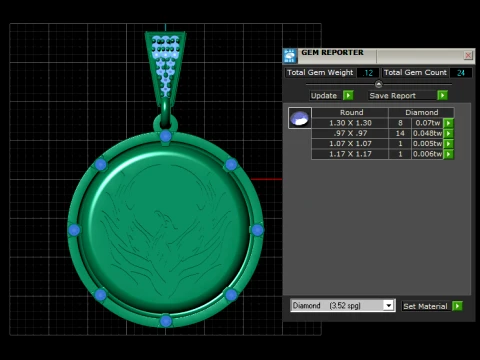Click green arrow for 0.006tw row
Viewport: 480px width, 360px height.
(x=448, y=154)
